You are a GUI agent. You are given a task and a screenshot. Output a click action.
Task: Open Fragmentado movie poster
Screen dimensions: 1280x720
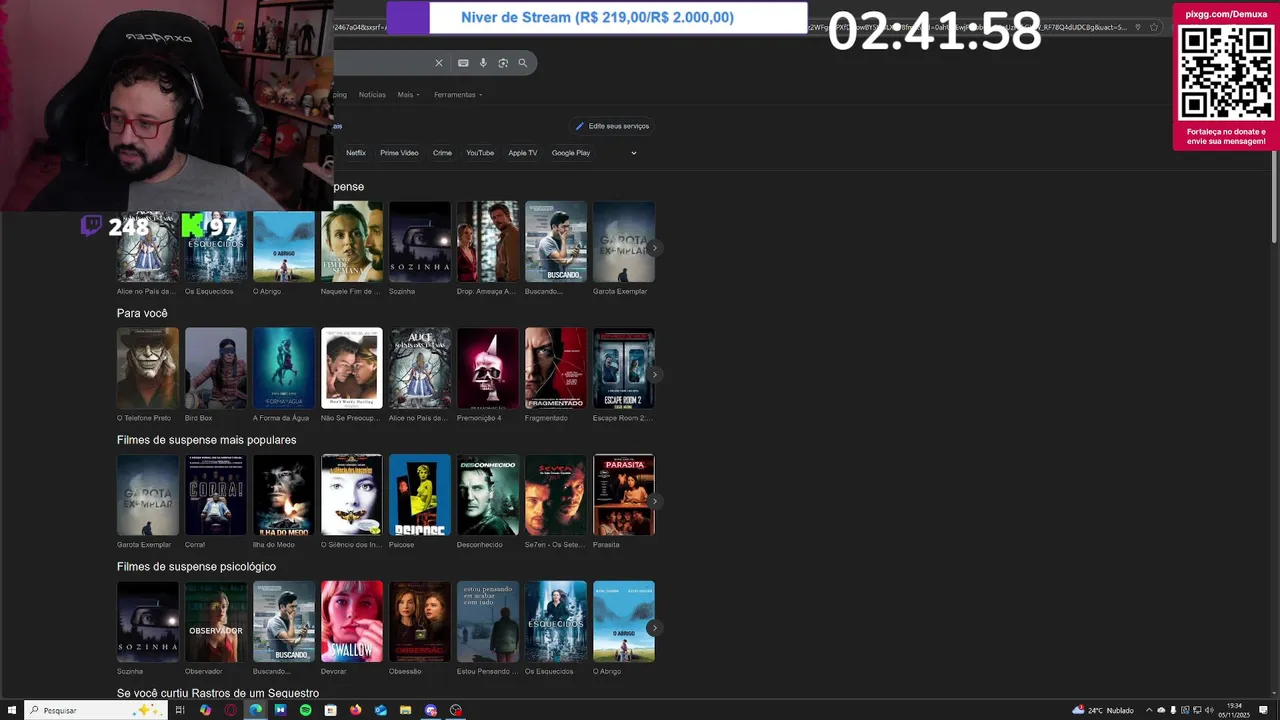coord(556,368)
